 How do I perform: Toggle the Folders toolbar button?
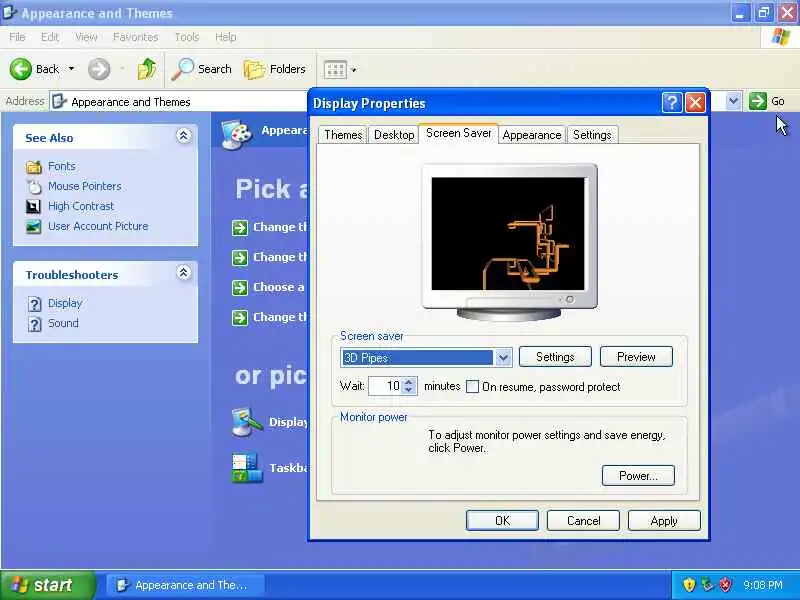(275, 69)
